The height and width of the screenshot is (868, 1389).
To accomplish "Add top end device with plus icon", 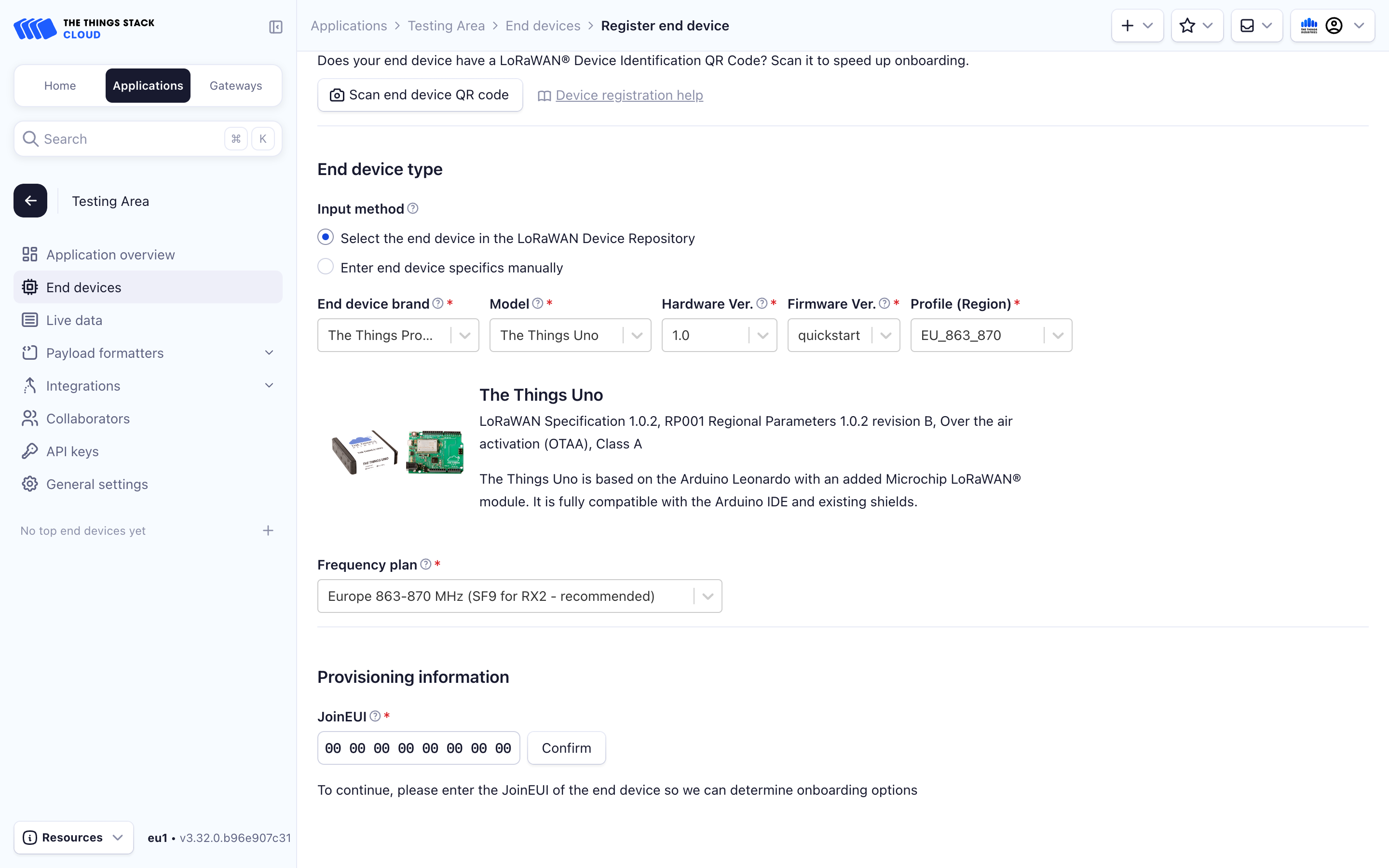I will pos(268,530).
